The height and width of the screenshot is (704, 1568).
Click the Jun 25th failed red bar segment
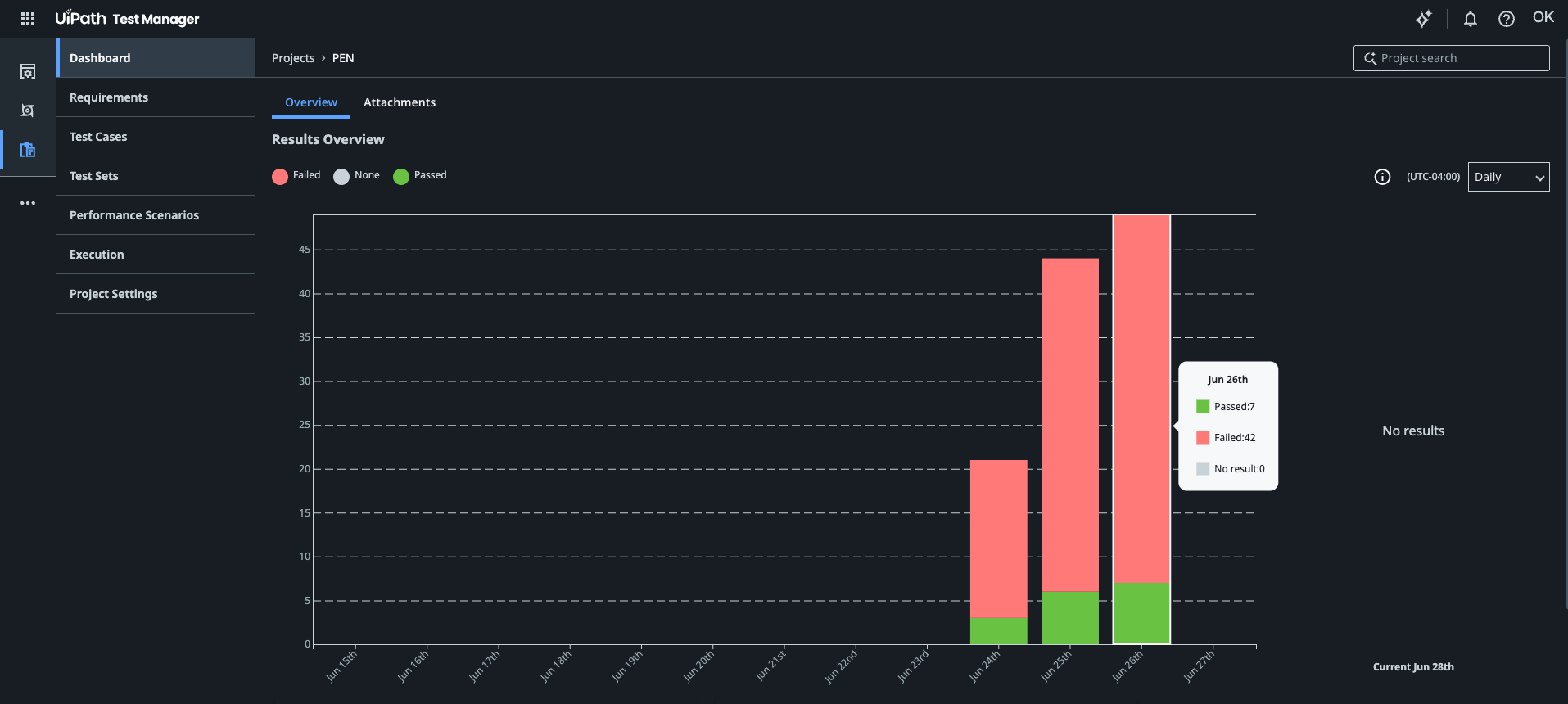point(1070,425)
